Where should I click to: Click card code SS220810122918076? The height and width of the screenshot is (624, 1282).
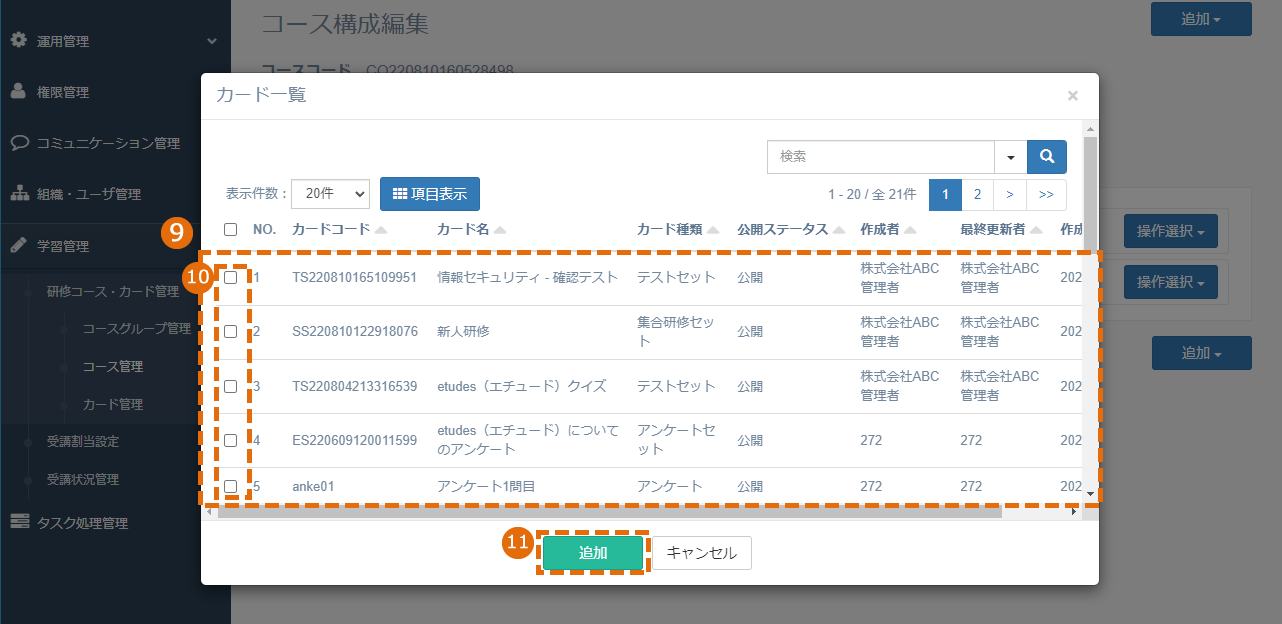pos(355,331)
